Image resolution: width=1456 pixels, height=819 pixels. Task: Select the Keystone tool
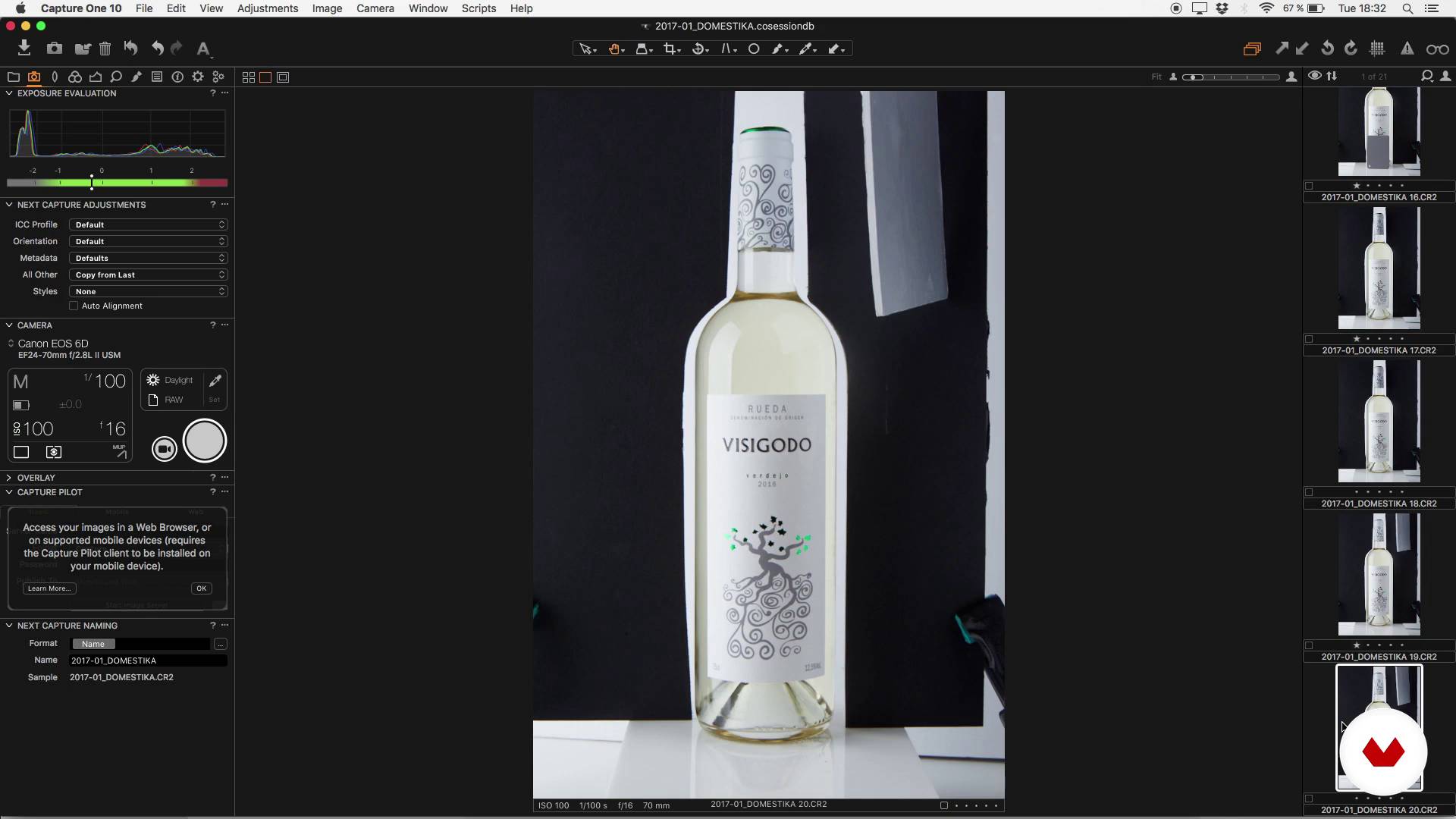click(x=728, y=49)
